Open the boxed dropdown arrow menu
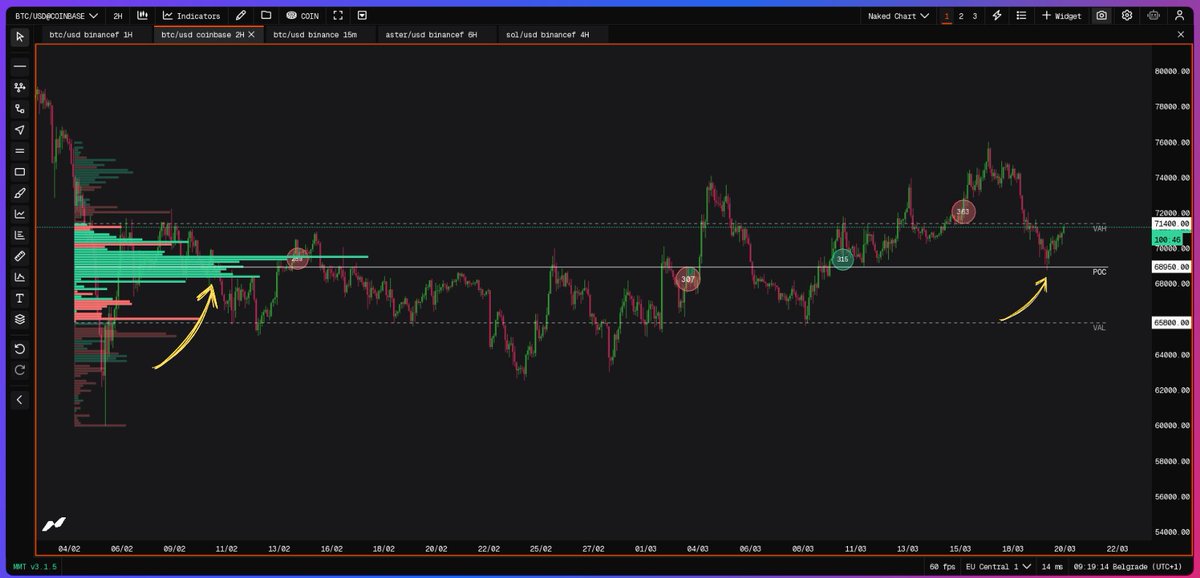Viewport: 1200px width, 578px height. pyautogui.click(x=362, y=16)
